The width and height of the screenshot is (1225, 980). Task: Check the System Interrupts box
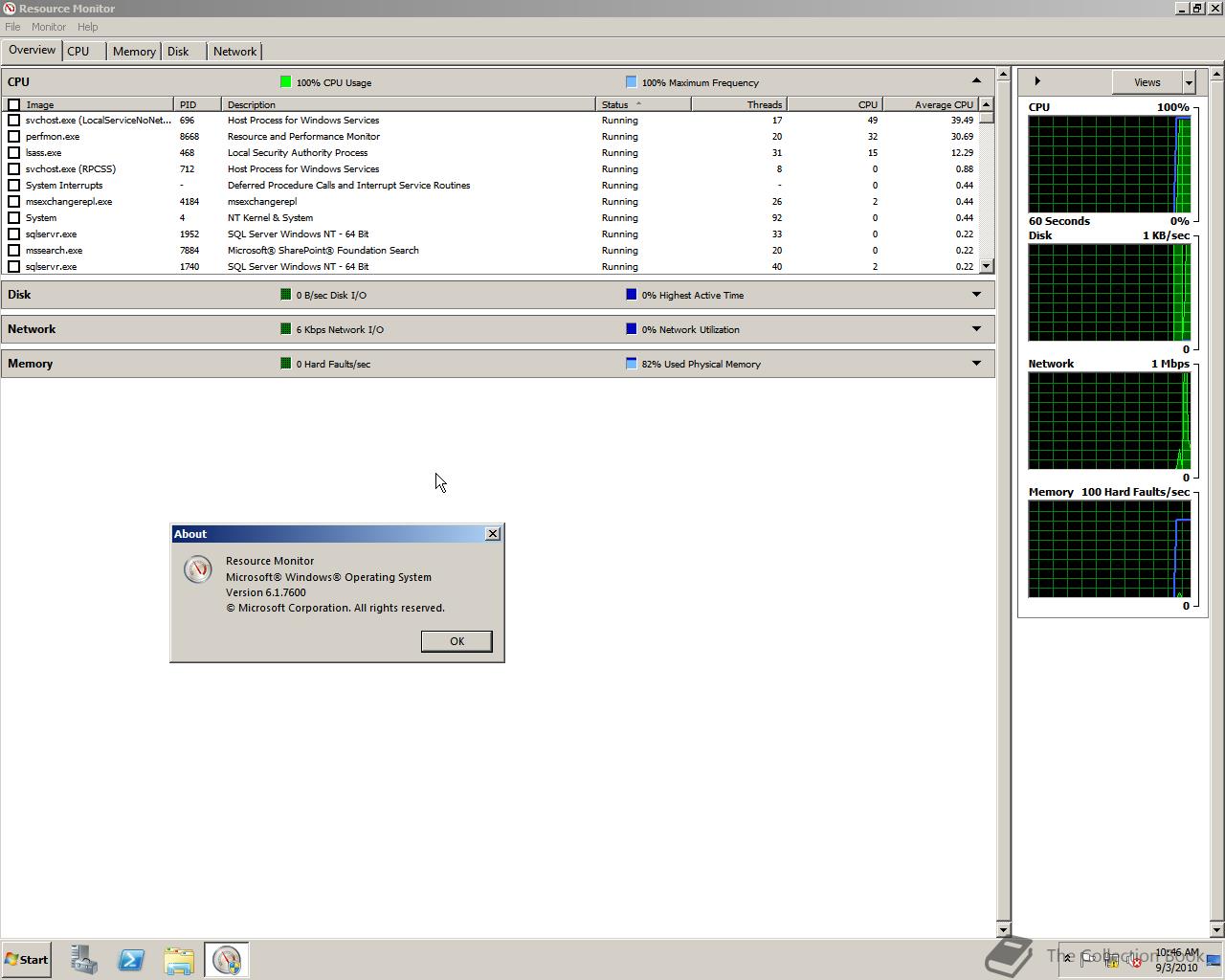point(13,186)
